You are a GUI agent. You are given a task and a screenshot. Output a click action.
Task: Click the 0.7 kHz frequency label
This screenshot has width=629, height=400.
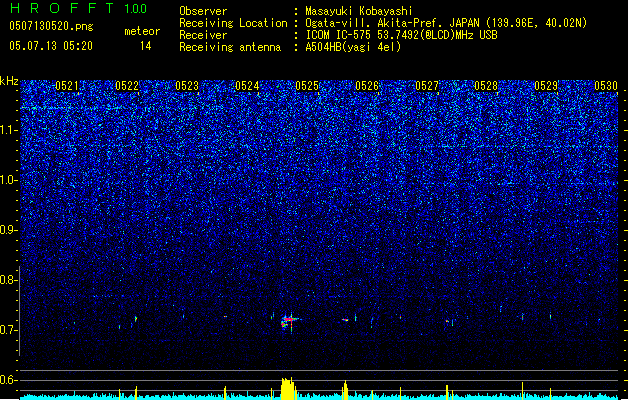coord(8,330)
